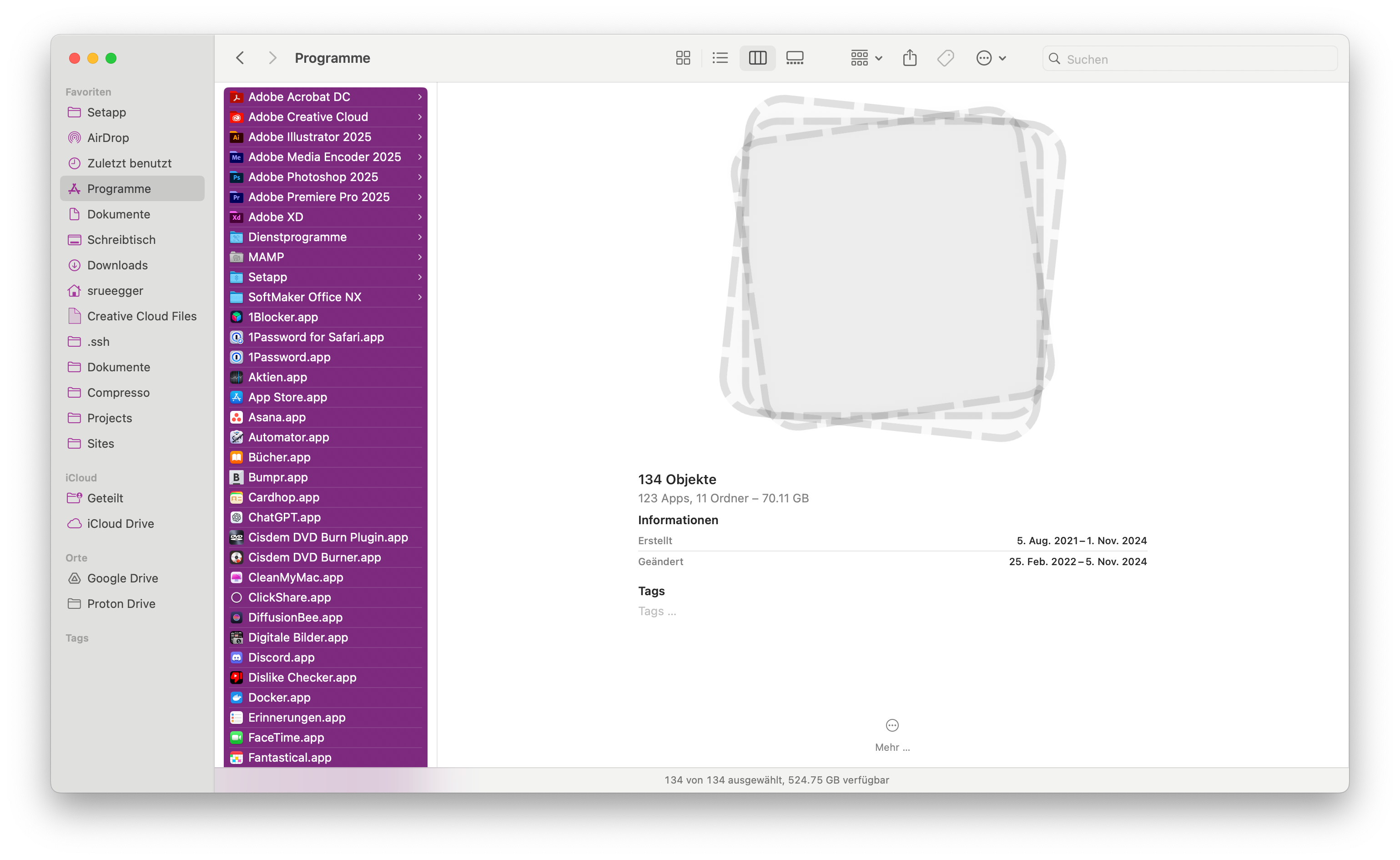The image size is (1400, 860).
Task: Select the Automator.app icon
Action: click(237, 437)
